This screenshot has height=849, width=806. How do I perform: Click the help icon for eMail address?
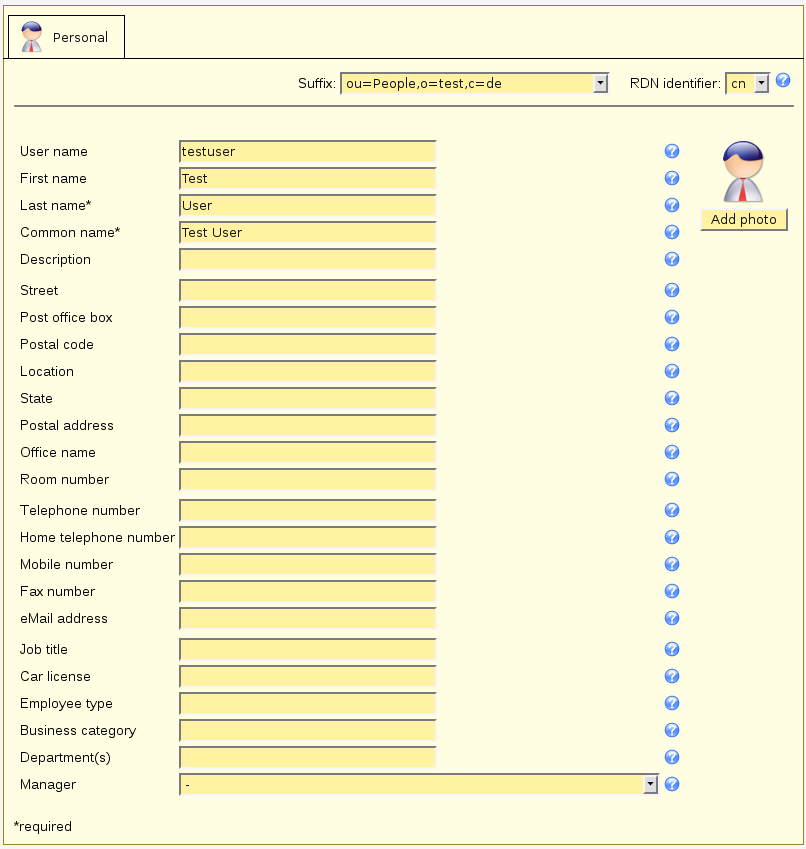point(672,618)
